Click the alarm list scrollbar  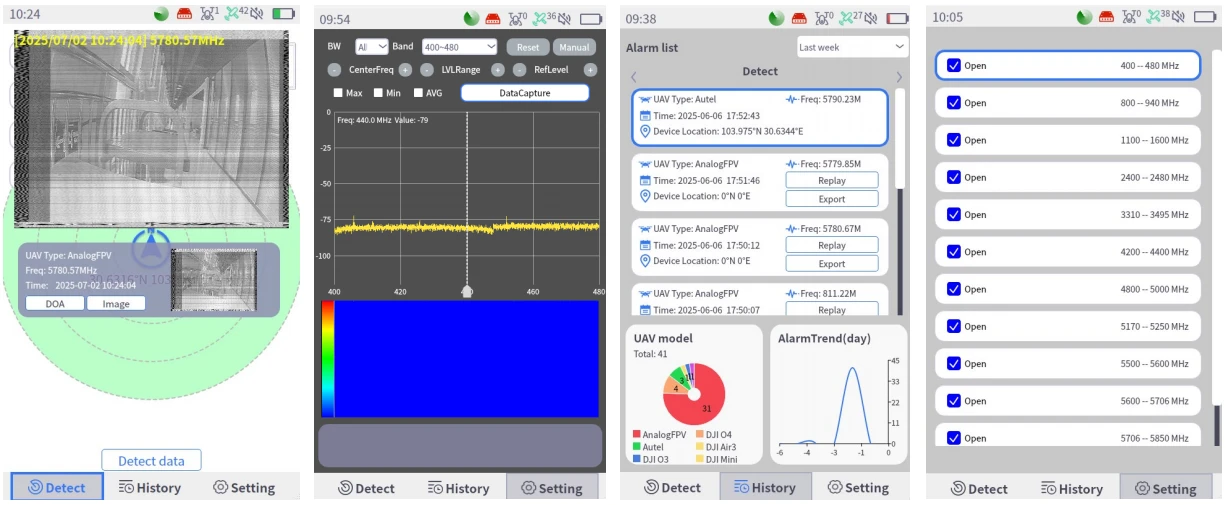point(899,201)
